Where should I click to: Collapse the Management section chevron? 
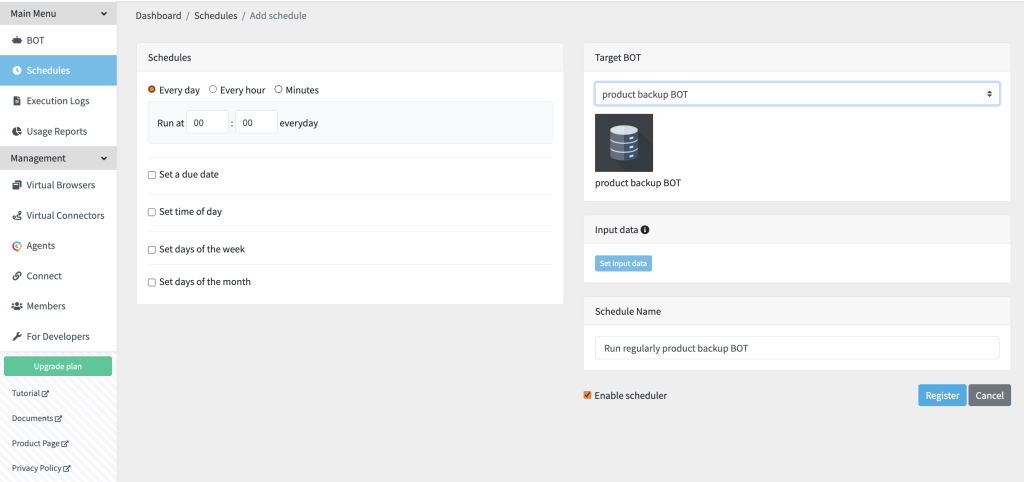[x=104, y=158]
